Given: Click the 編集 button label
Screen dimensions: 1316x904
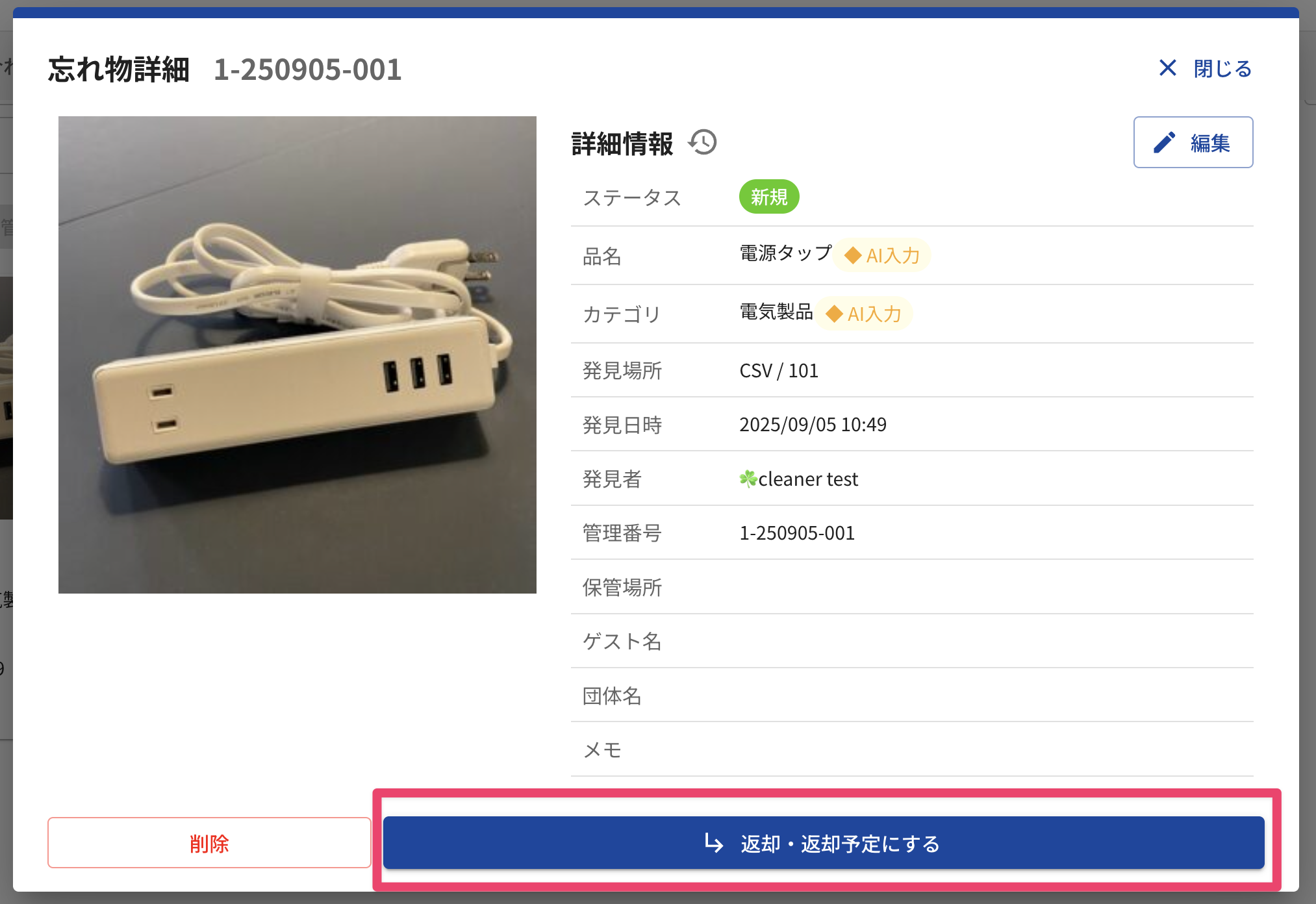Looking at the screenshot, I should point(1210,143).
